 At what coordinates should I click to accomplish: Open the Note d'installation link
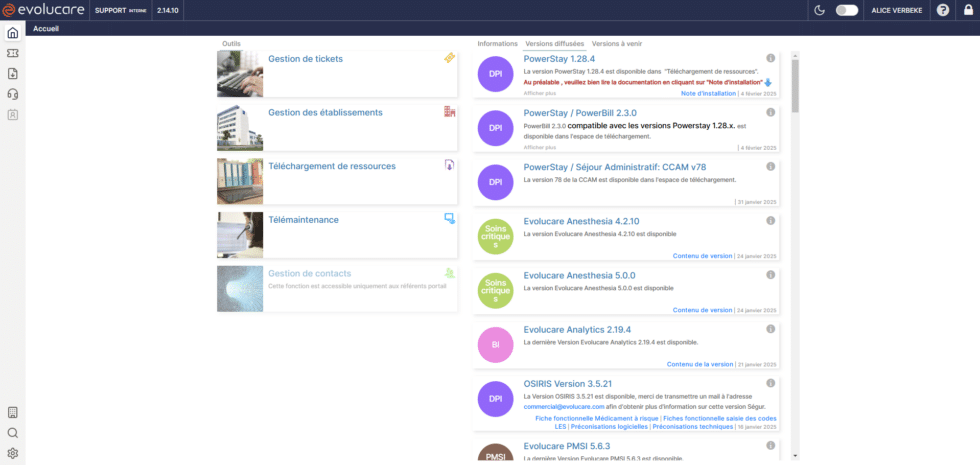708,93
